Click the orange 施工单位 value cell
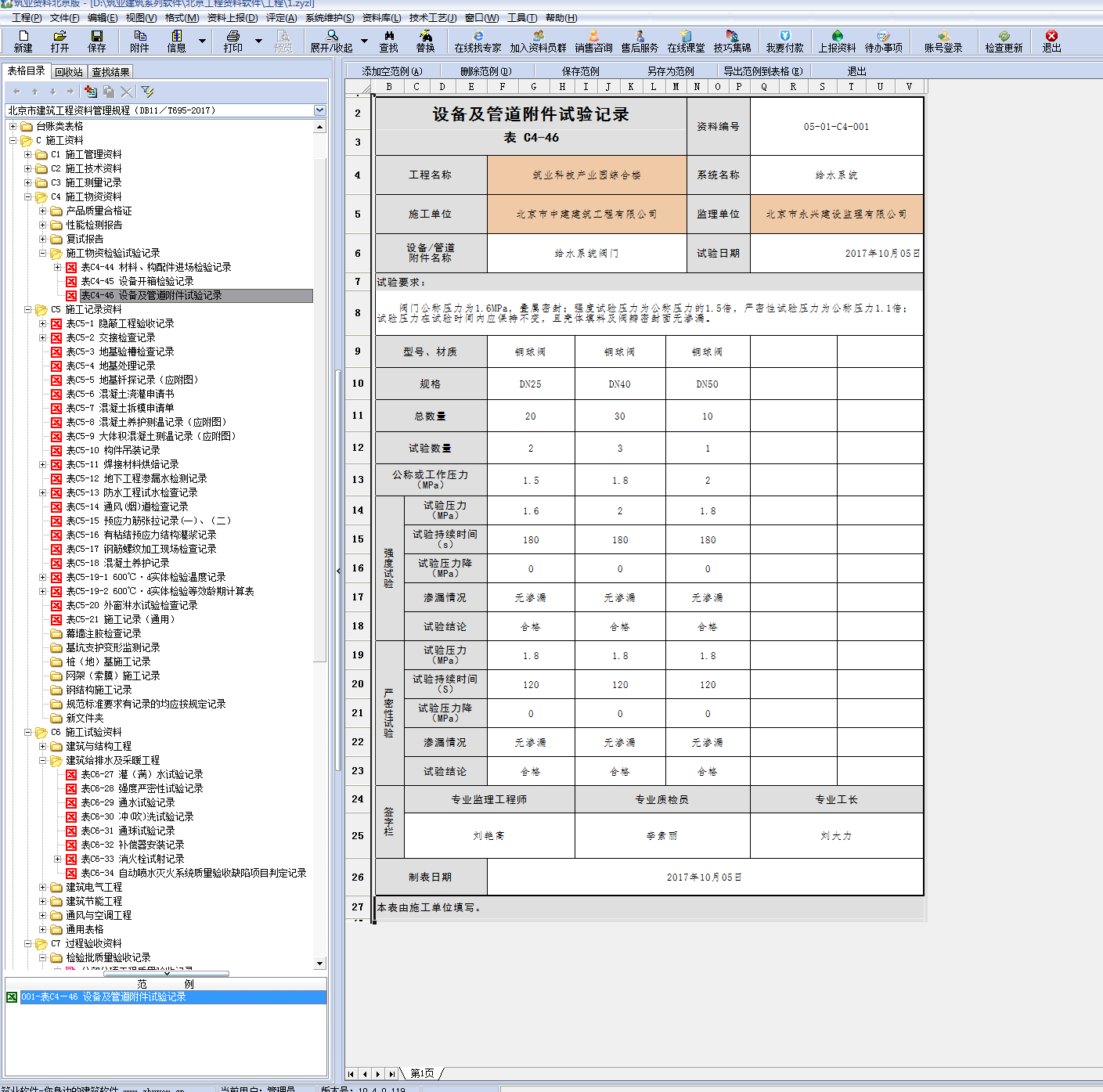The height and width of the screenshot is (1092, 1103). tap(587, 214)
